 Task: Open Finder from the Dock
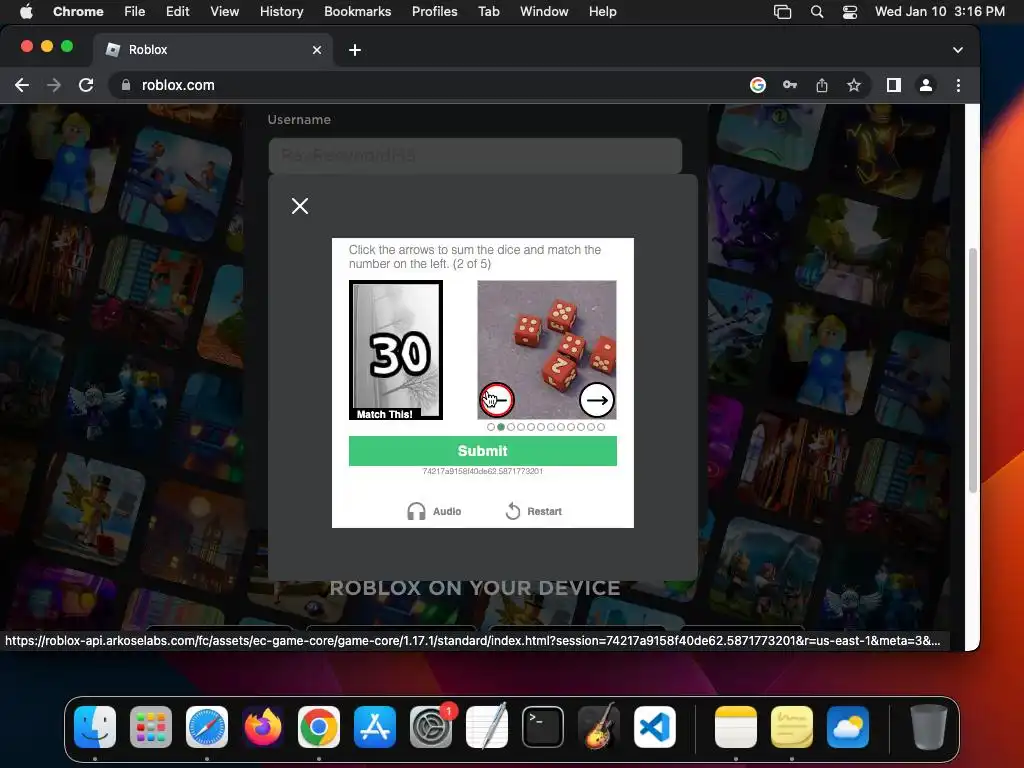point(95,727)
